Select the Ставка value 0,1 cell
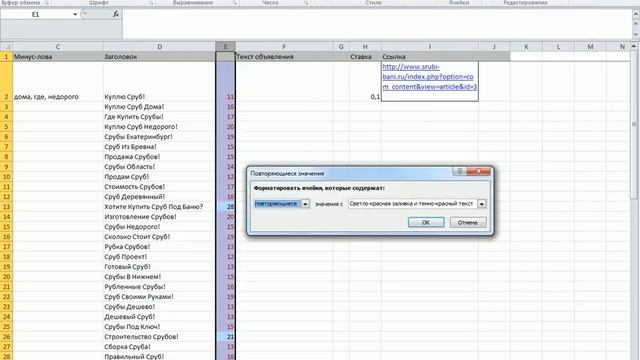 coord(365,82)
